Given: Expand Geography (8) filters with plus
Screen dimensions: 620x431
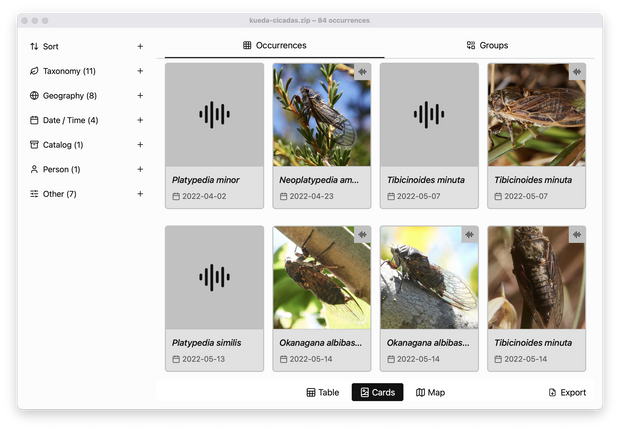Looking at the screenshot, I should (x=140, y=96).
